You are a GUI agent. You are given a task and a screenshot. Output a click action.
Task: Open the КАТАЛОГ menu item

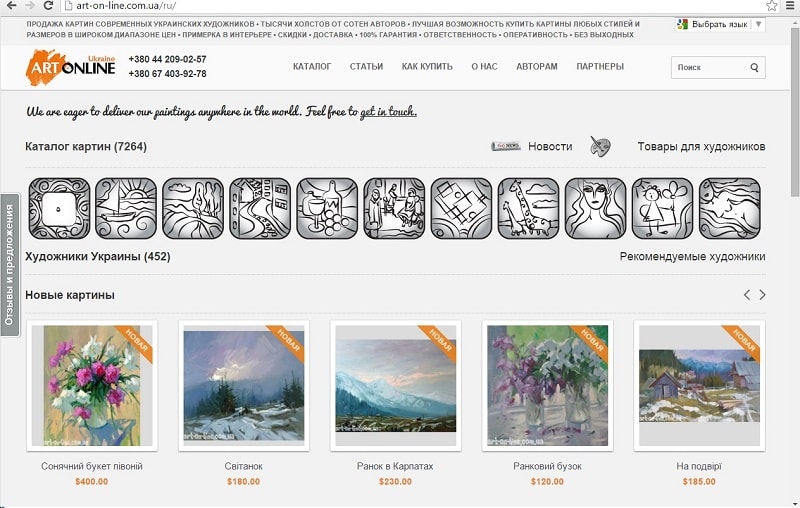pyautogui.click(x=312, y=66)
